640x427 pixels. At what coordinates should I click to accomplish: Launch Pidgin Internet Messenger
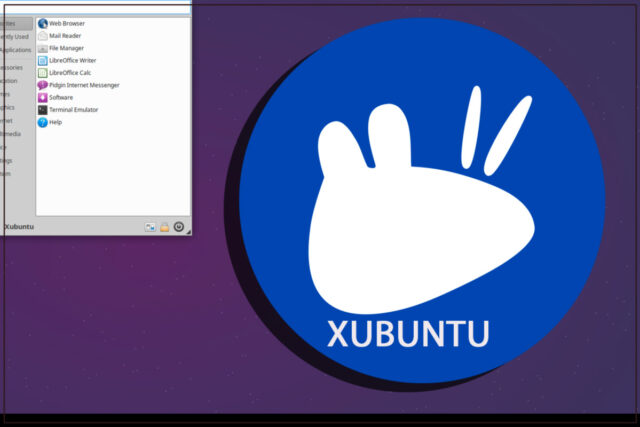(113, 85)
